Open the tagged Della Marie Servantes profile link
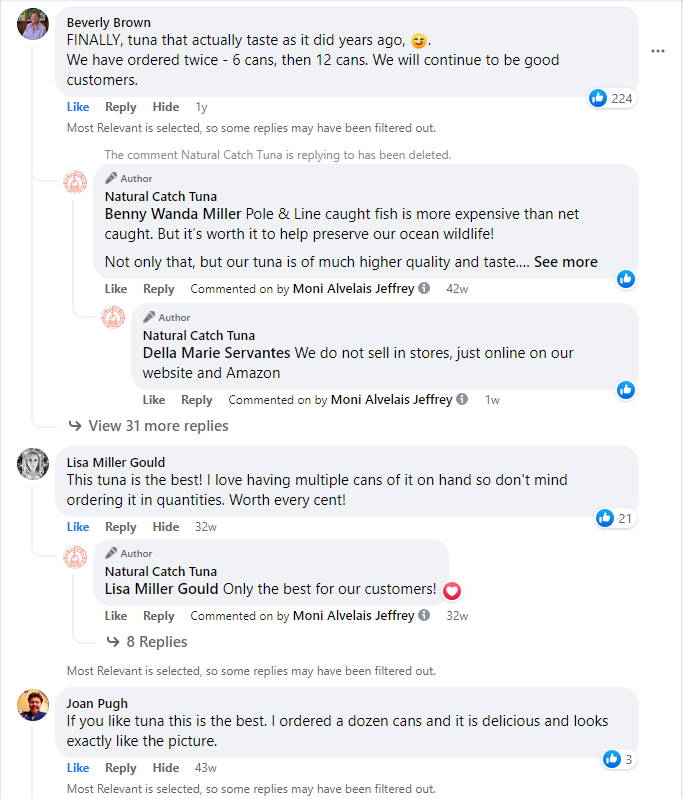This screenshot has height=799, width=683. 216,353
